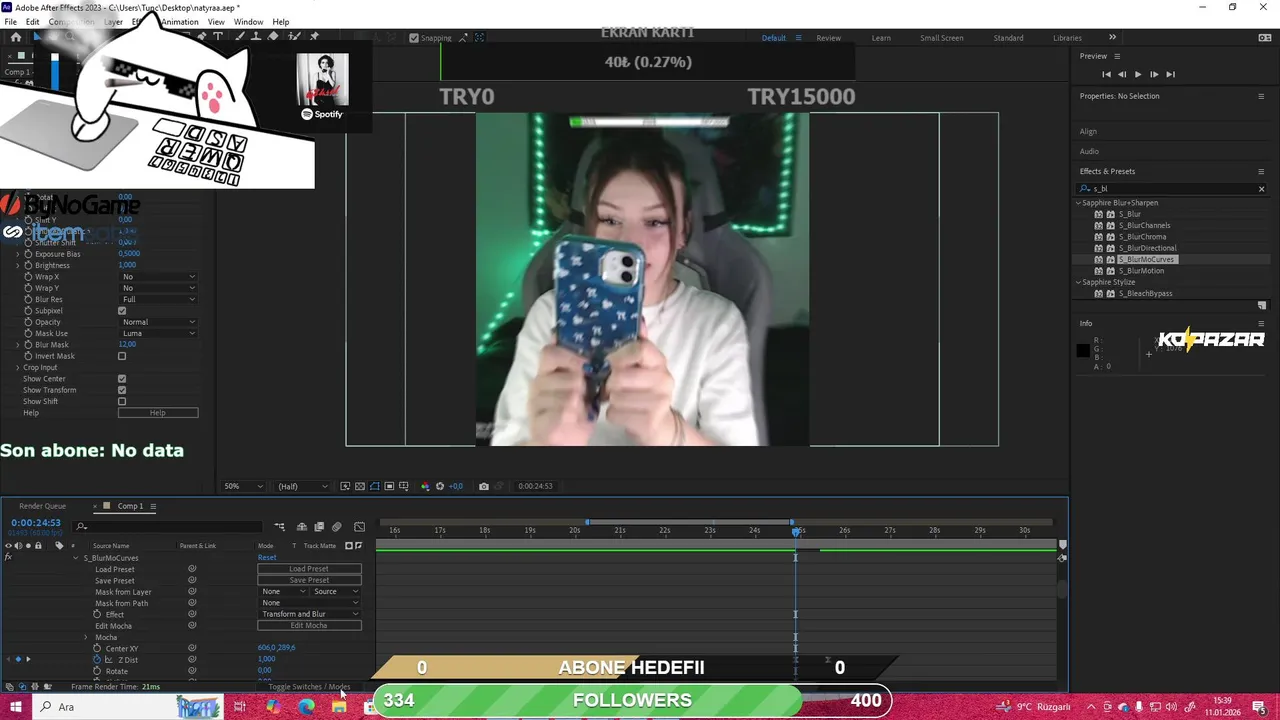Image resolution: width=1280 pixels, height=720 pixels.
Task: Open the View menu
Action: (x=216, y=22)
